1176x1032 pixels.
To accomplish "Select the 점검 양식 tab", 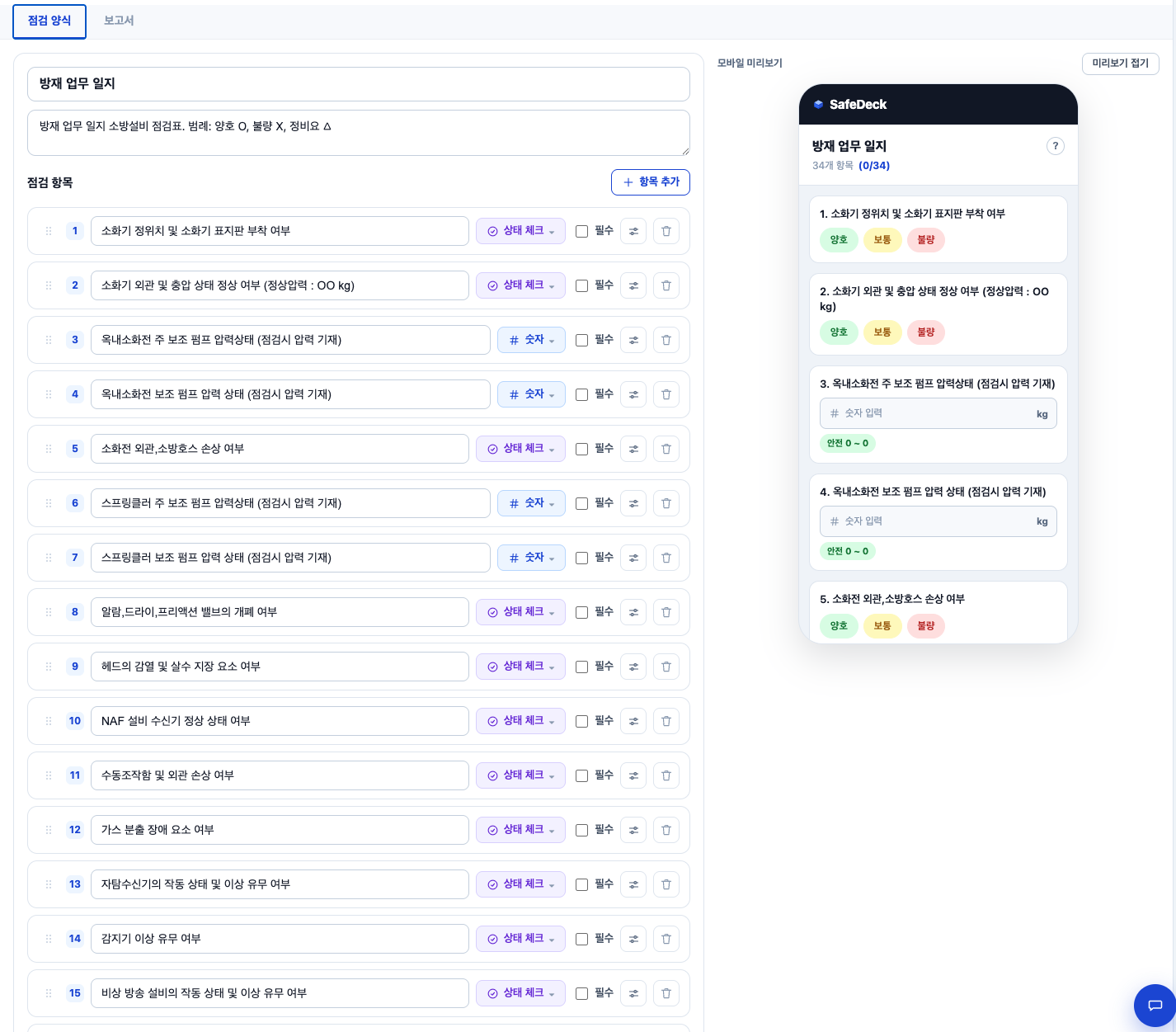I will tap(49, 21).
